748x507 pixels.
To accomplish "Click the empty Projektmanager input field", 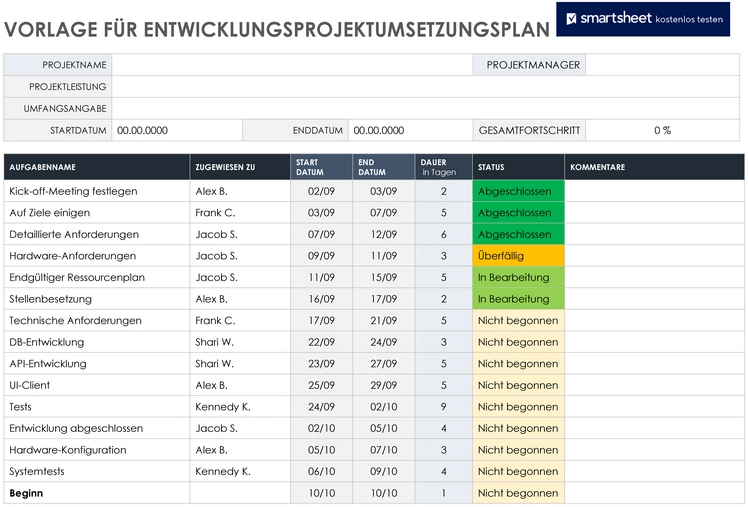I will (663, 65).
